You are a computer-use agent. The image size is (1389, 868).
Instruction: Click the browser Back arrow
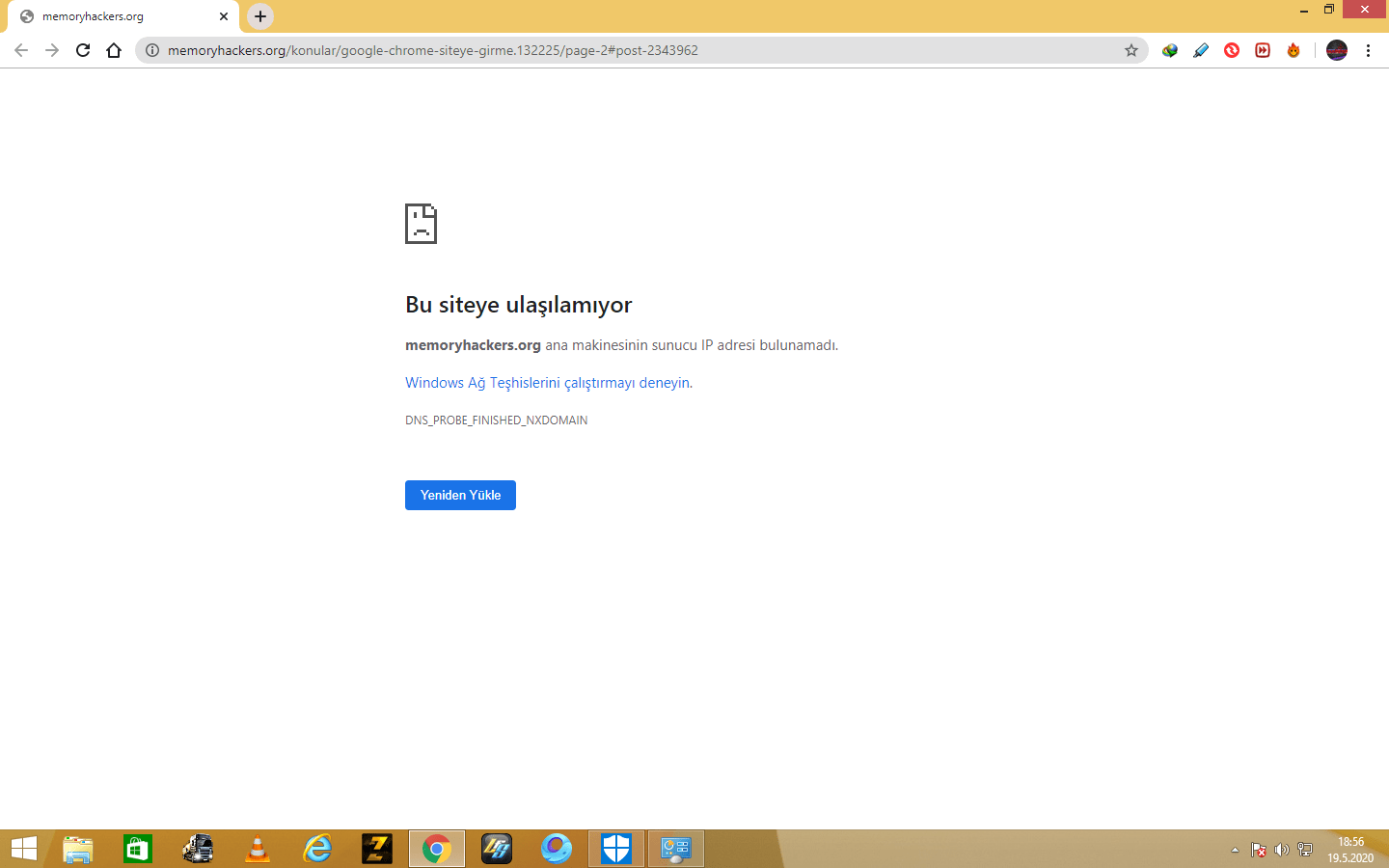click(21, 50)
